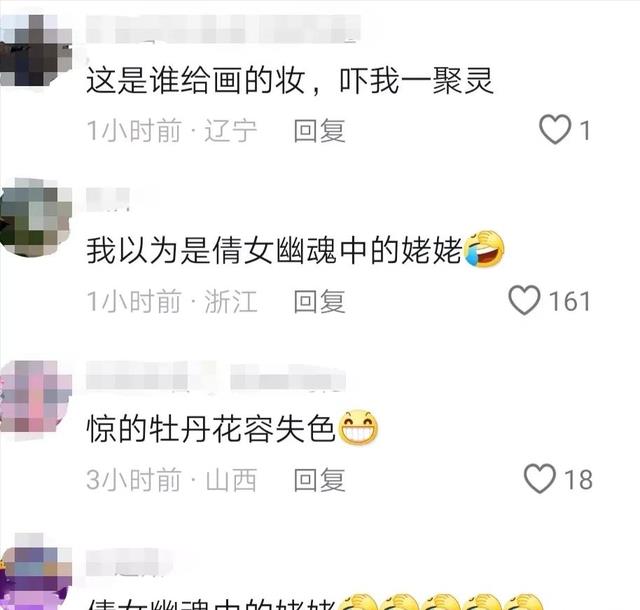Open the blurred username above 这是谁给画的妆
The image size is (640, 610).
224,29
